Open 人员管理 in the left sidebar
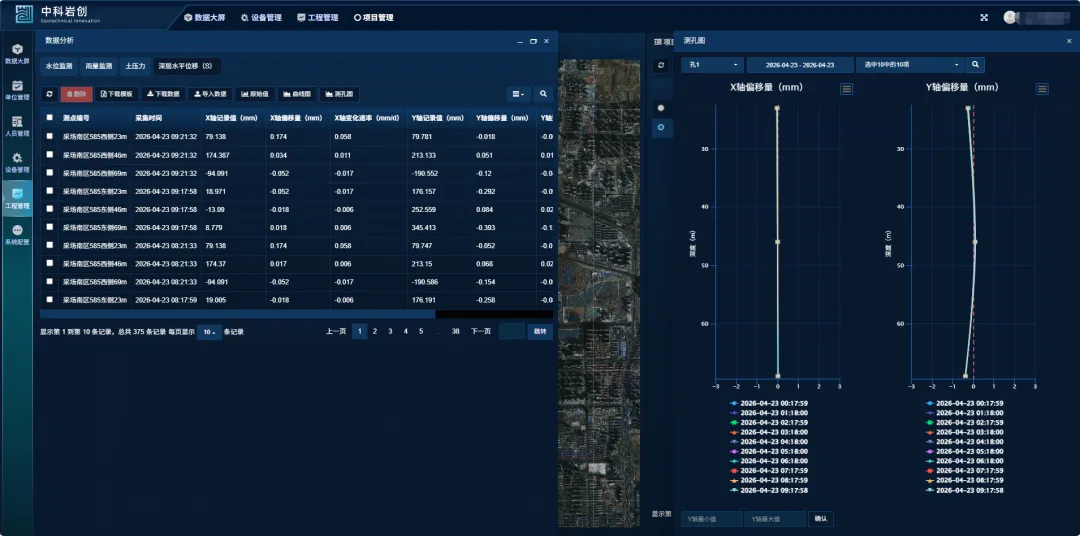This screenshot has width=1080, height=536. 17,126
